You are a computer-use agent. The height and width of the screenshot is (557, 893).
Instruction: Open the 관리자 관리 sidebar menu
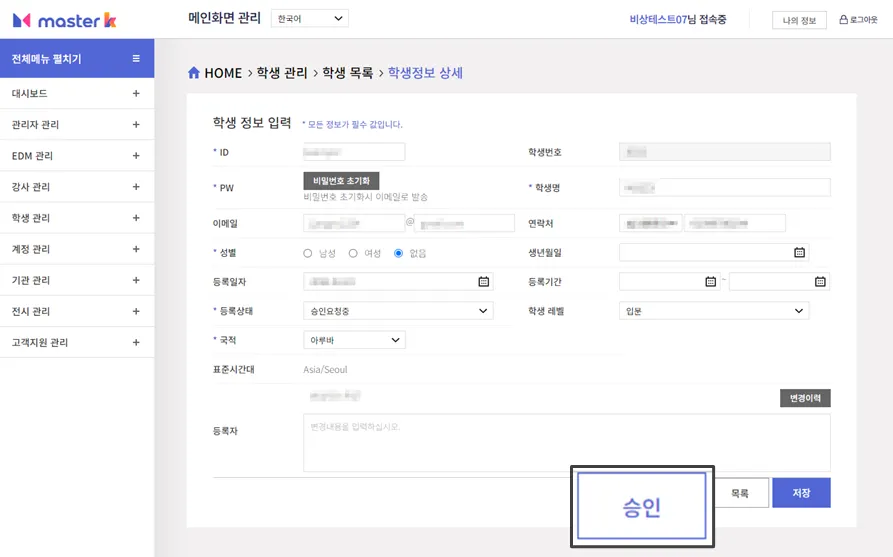(x=77, y=124)
